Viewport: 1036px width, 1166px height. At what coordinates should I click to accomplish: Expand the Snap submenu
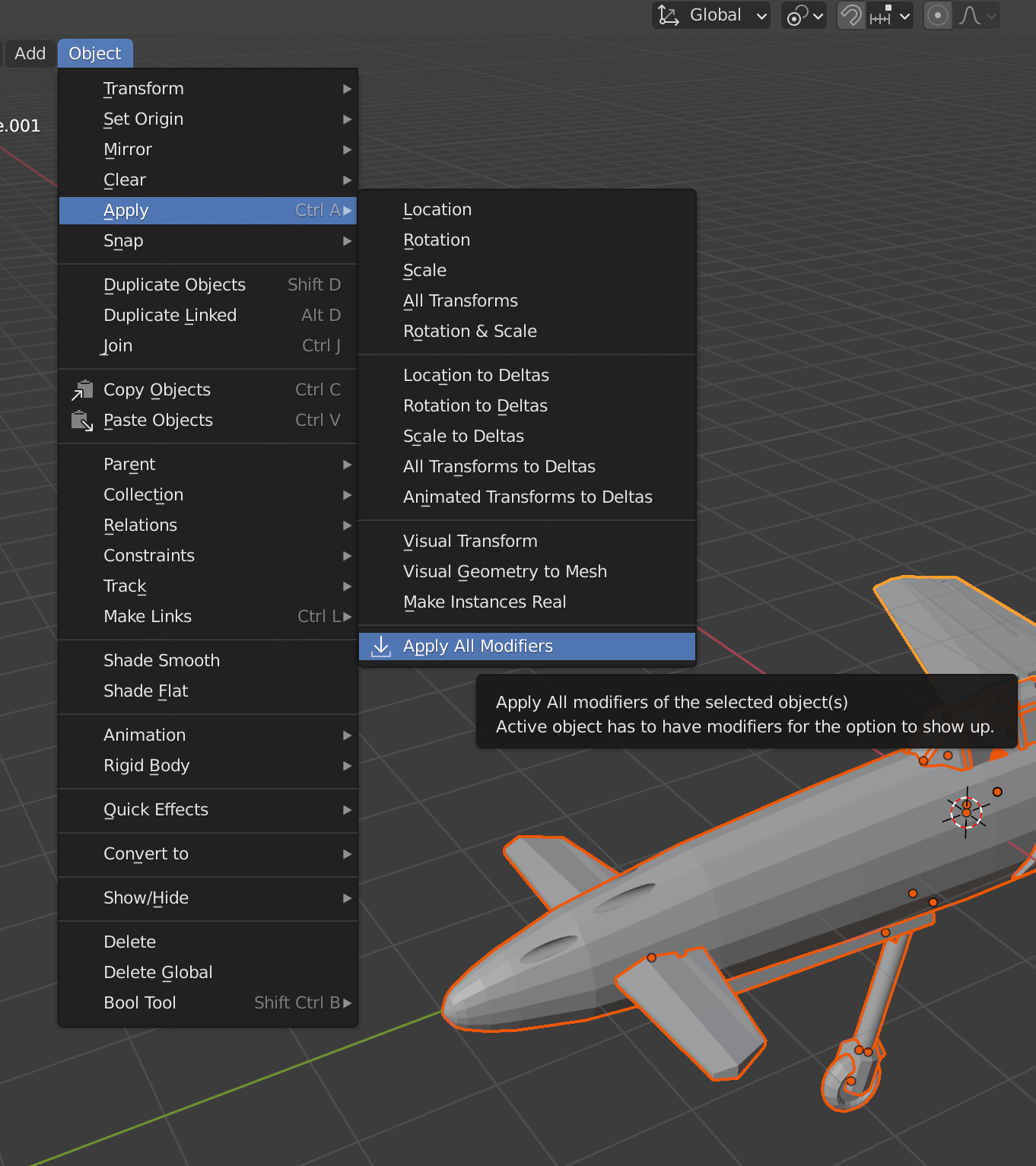(x=208, y=241)
